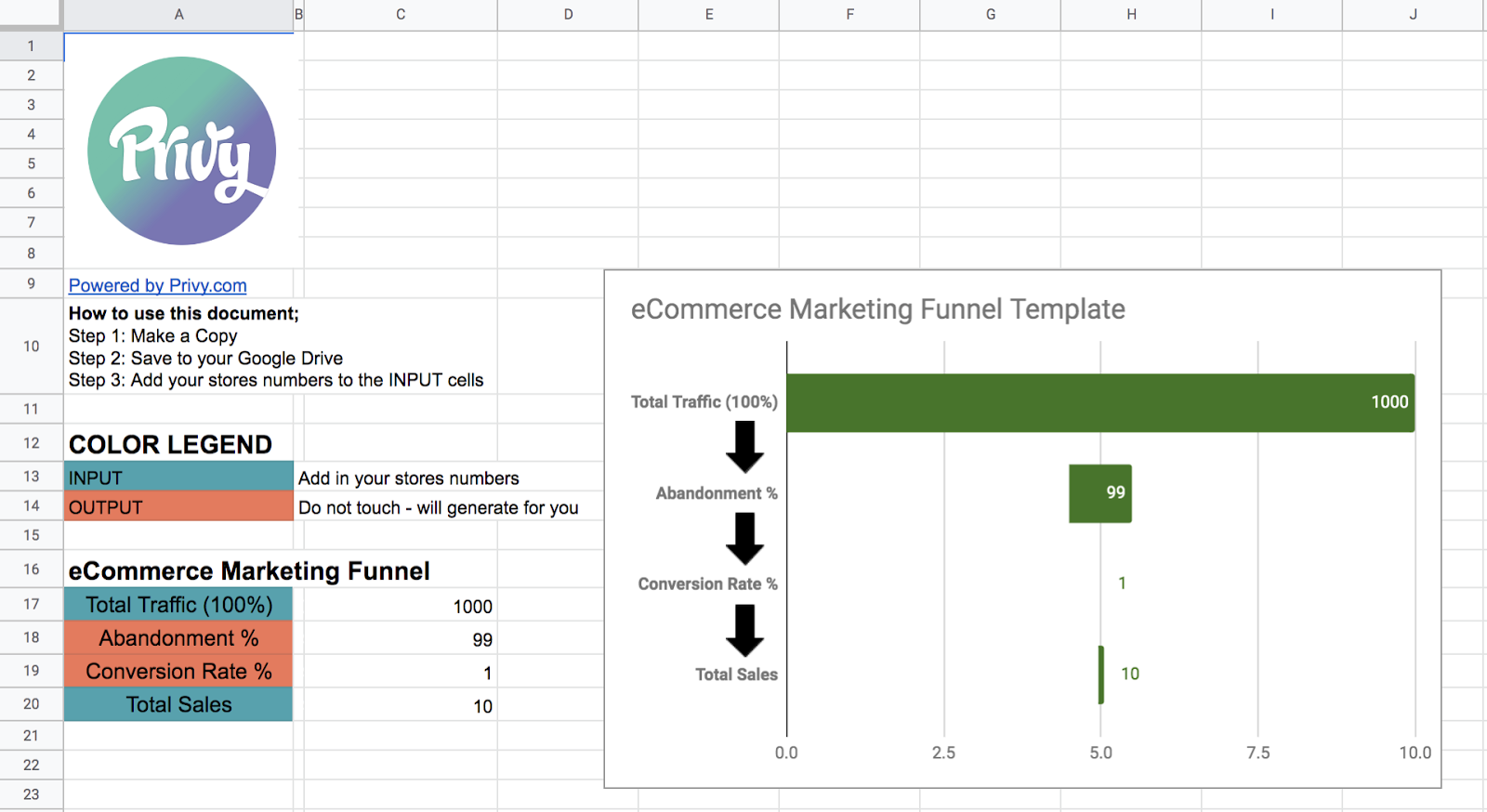
Task: Select column H header
Action: click(1131, 14)
